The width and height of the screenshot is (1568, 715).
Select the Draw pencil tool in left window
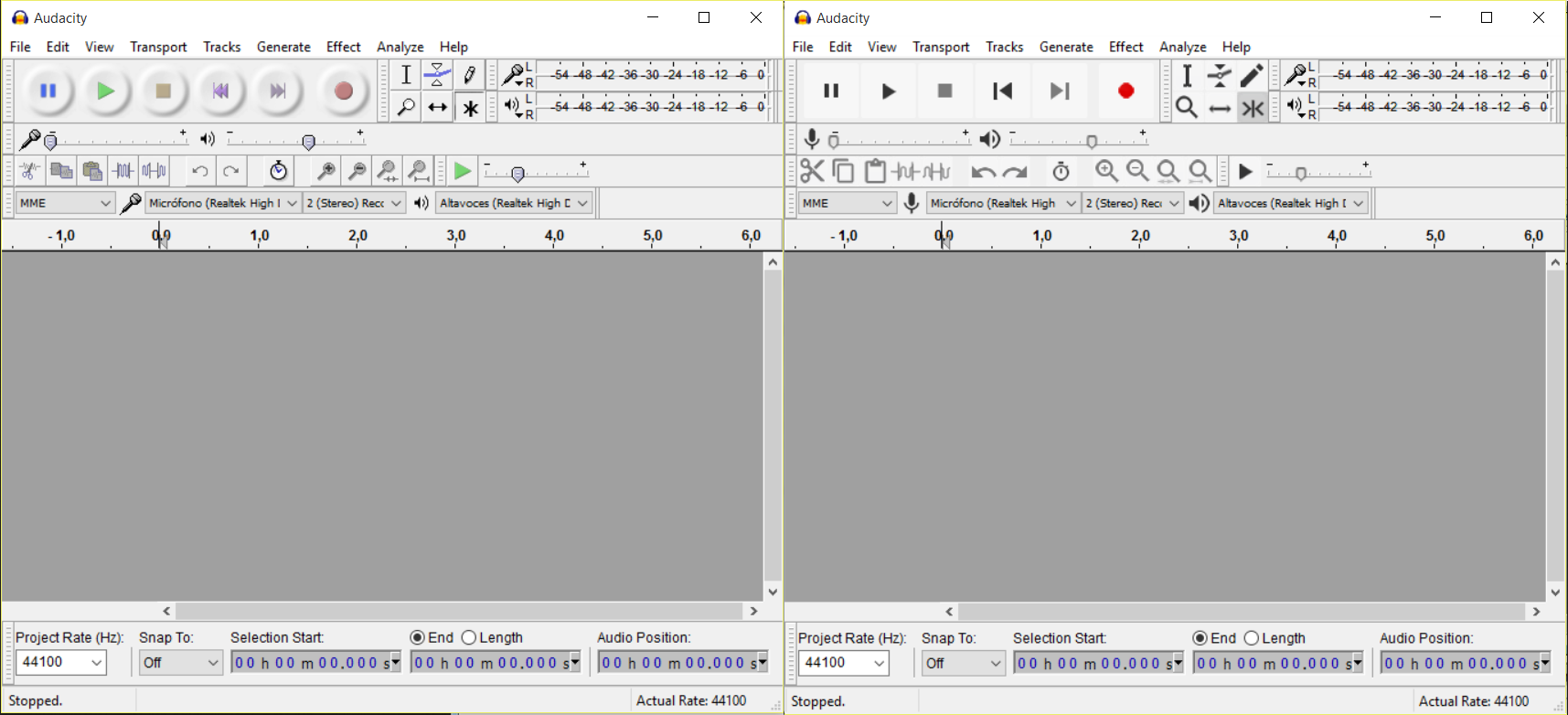point(470,75)
